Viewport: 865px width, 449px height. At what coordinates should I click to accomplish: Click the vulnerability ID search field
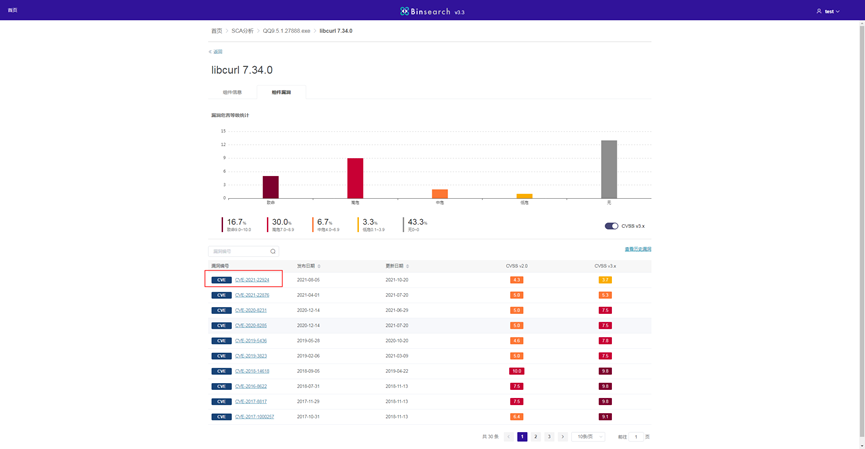coord(239,252)
